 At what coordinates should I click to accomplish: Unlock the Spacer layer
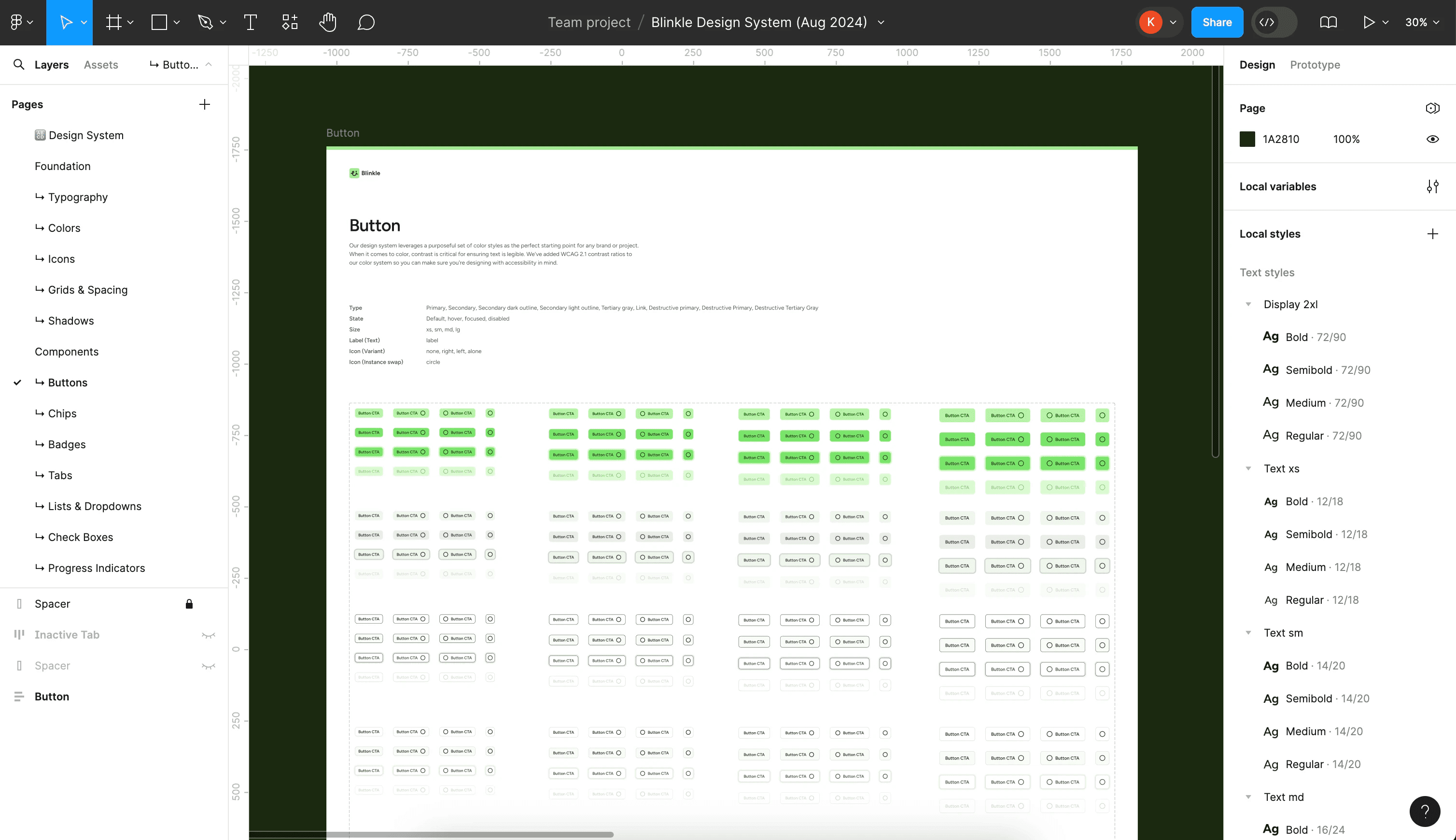(x=189, y=604)
